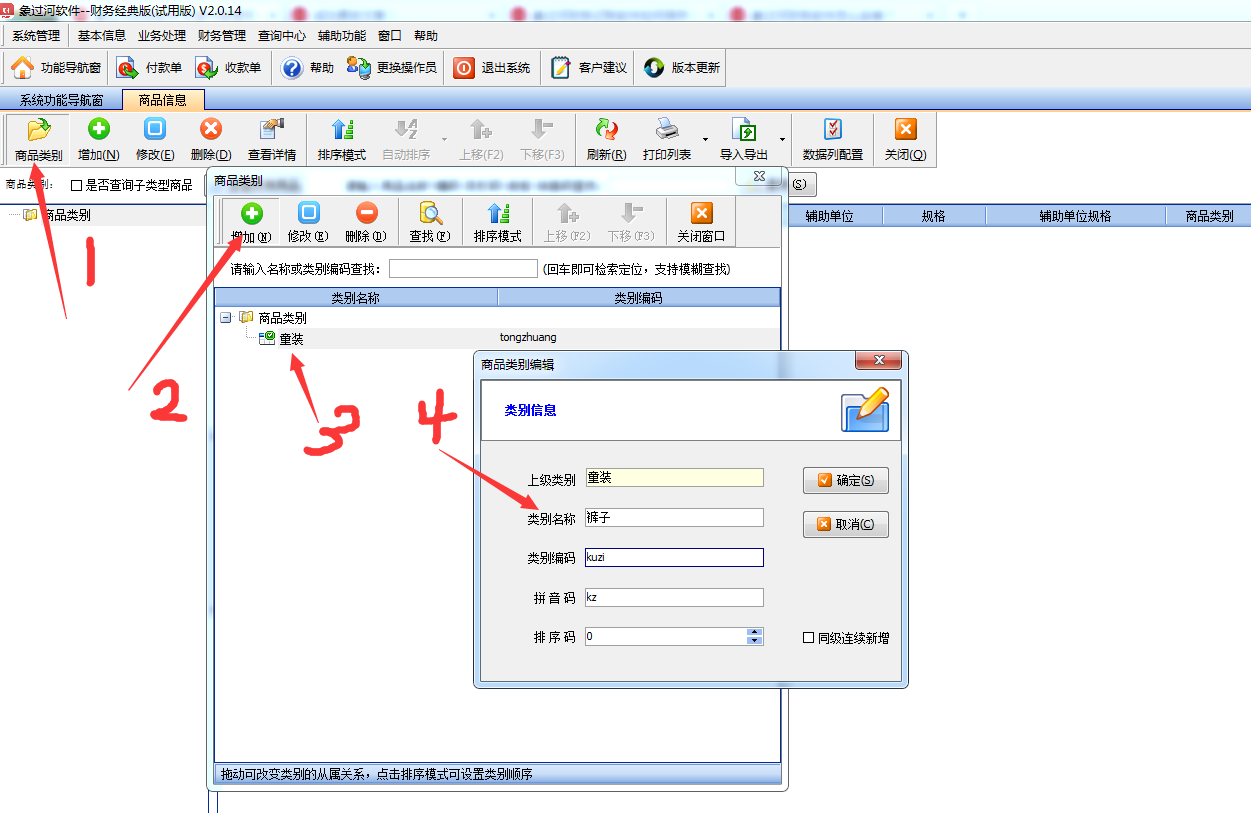The width and height of the screenshot is (1251, 813).
Task: Open the 基本信息 menu
Action: click(102, 35)
